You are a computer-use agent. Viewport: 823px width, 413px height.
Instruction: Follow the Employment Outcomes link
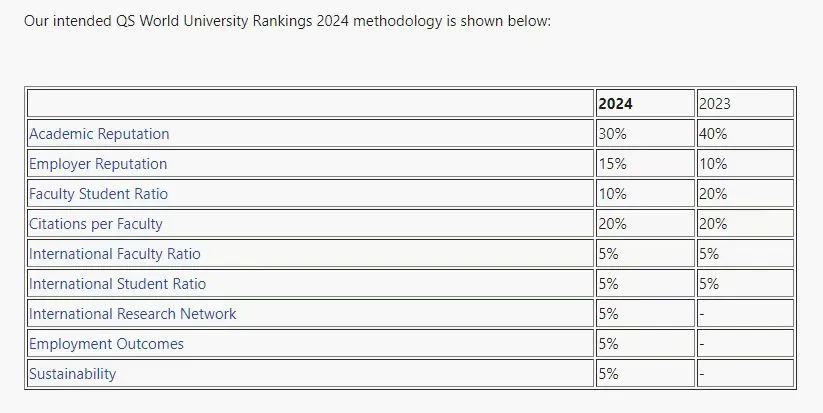107,343
